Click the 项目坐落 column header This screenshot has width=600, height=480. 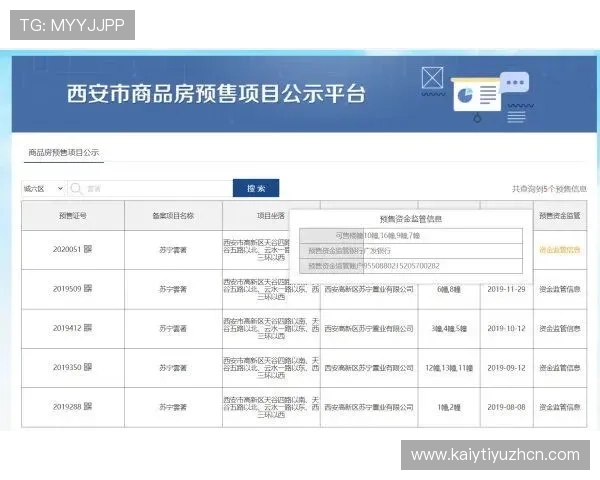(x=271, y=216)
